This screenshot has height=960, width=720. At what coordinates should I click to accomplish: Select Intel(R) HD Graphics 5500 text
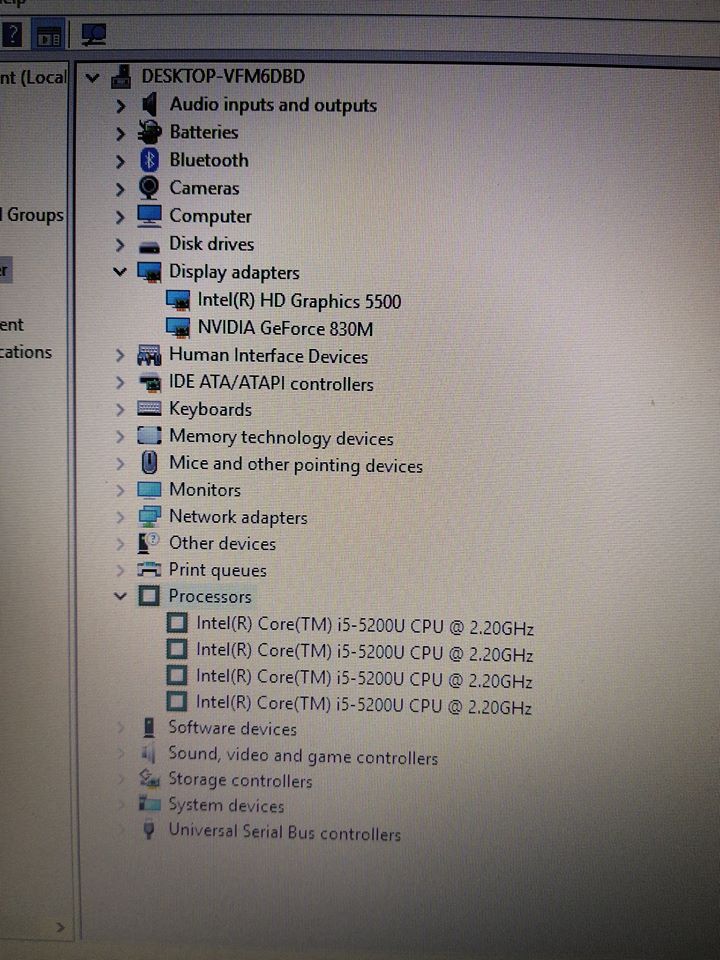pyautogui.click(x=299, y=301)
